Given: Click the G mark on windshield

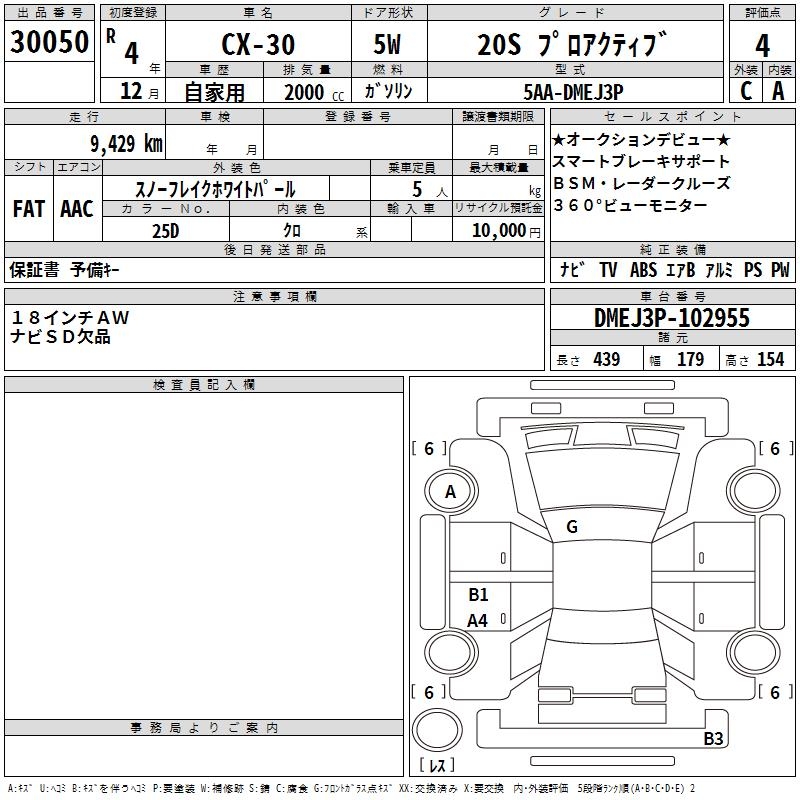Looking at the screenshot, I should tap(572, 527).
